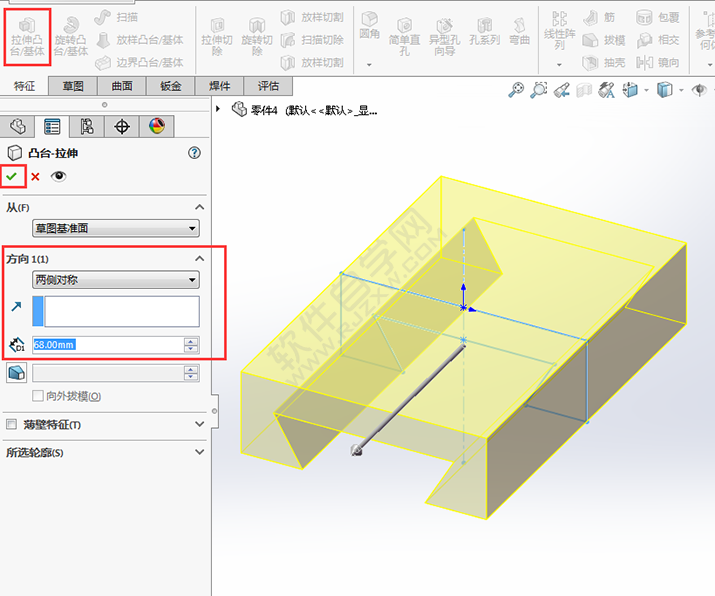Click the Fillet (圆角) tool
This screenshot has width=715, height=596.
(x=369, y=26)
